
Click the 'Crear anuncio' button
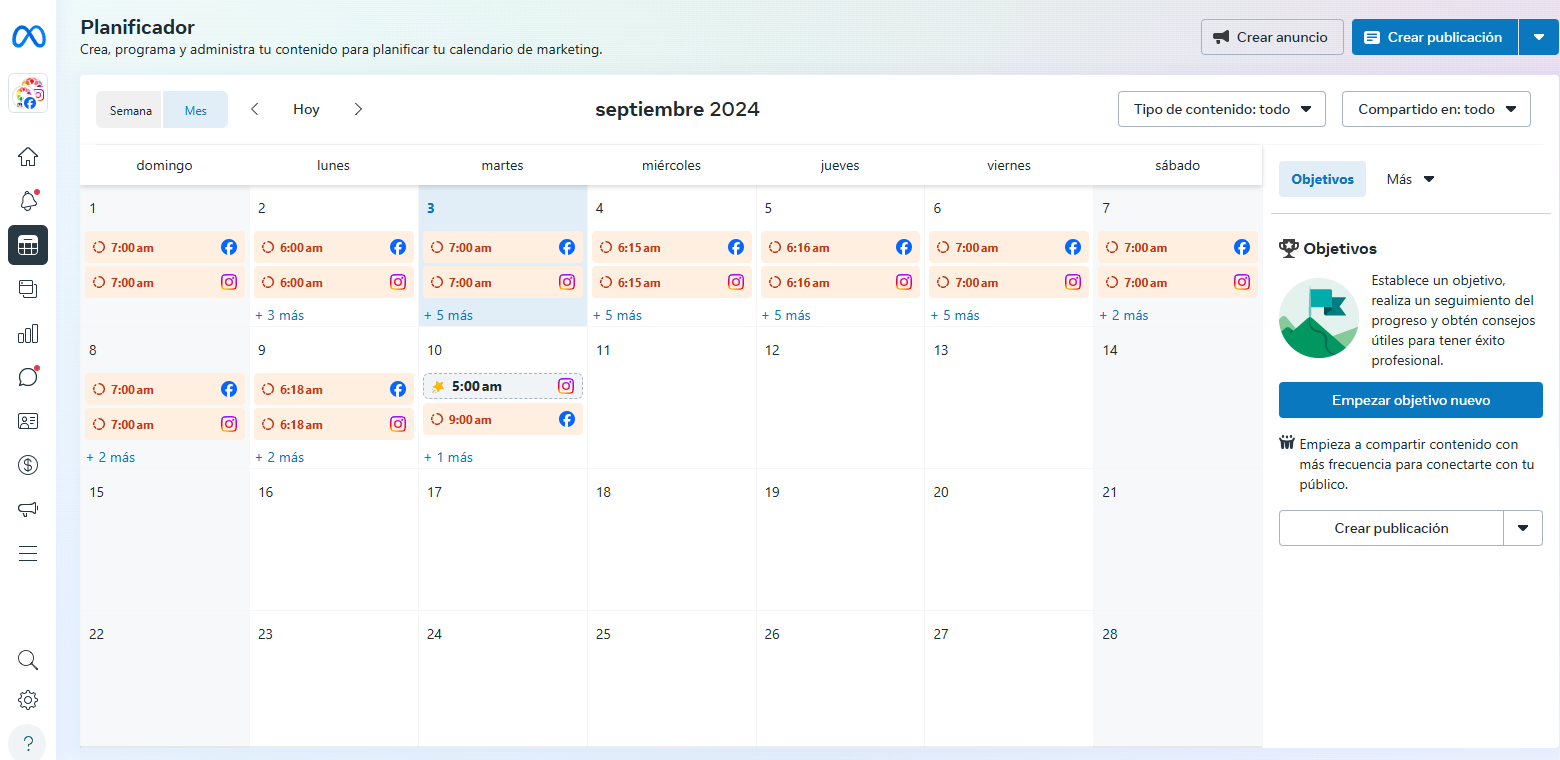click(x=1272, y=37)
